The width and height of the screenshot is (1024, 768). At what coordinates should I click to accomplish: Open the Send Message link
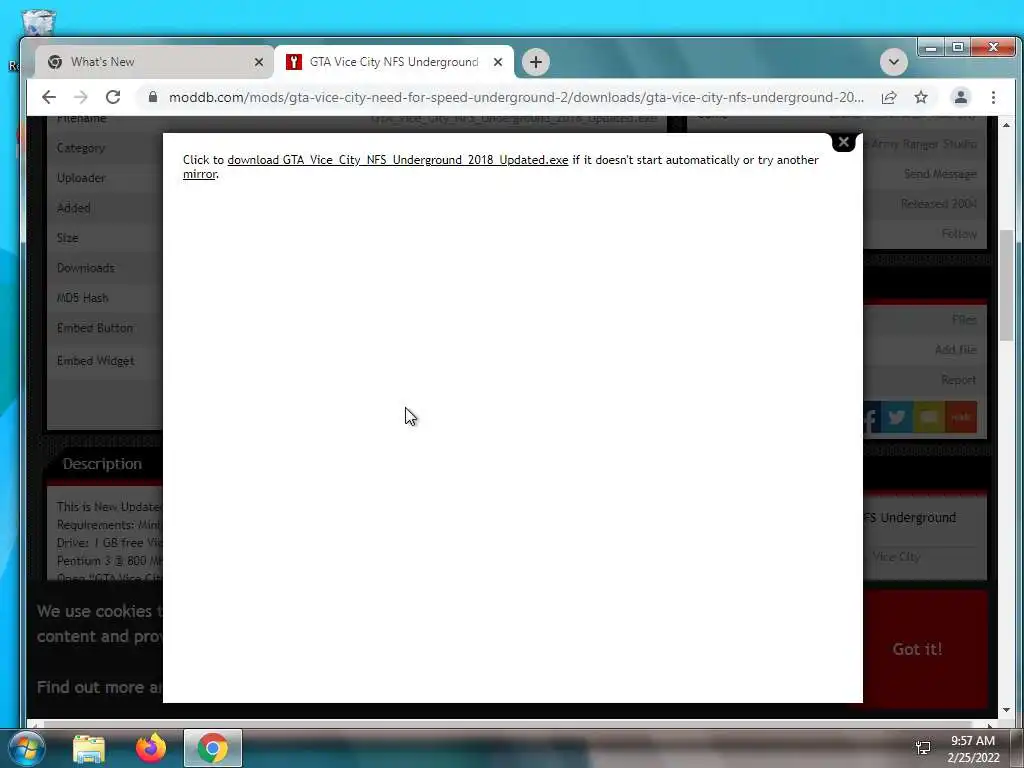[x=940, y=174]
